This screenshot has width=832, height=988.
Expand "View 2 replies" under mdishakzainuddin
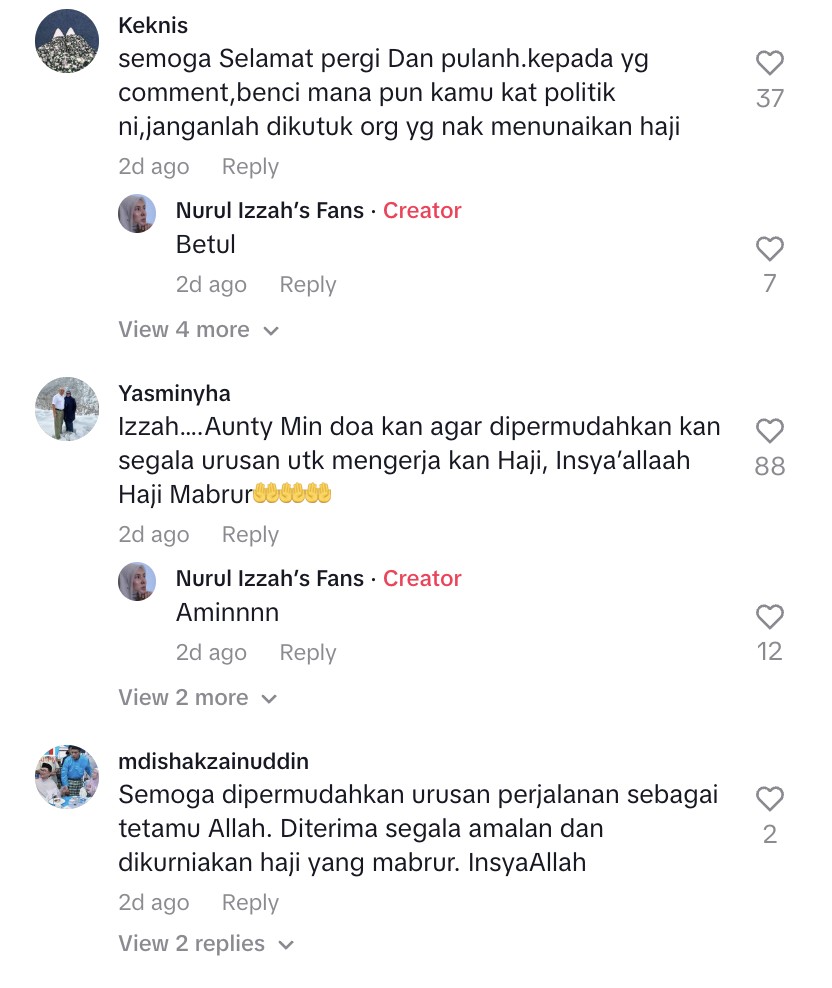pos(206,943)
